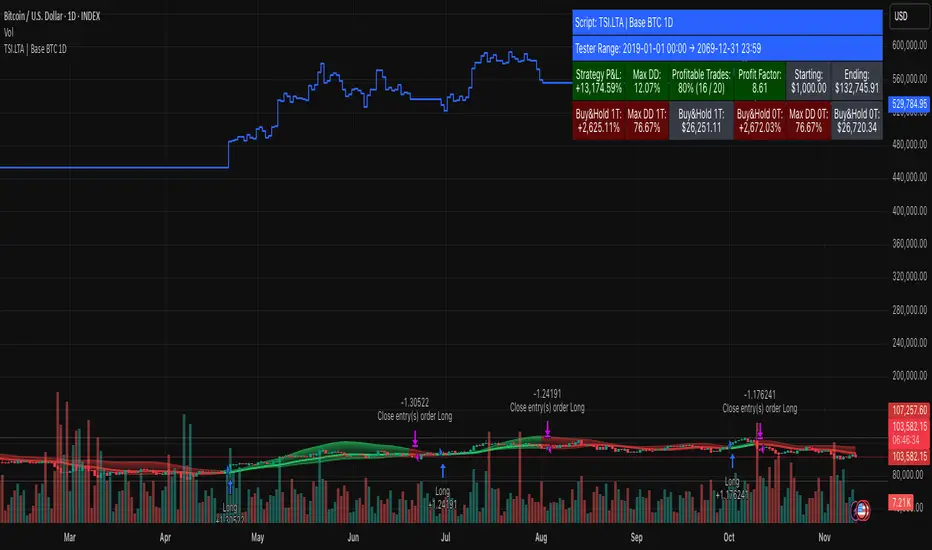Click the Starting $1,000.00 cell

(808, 81)
